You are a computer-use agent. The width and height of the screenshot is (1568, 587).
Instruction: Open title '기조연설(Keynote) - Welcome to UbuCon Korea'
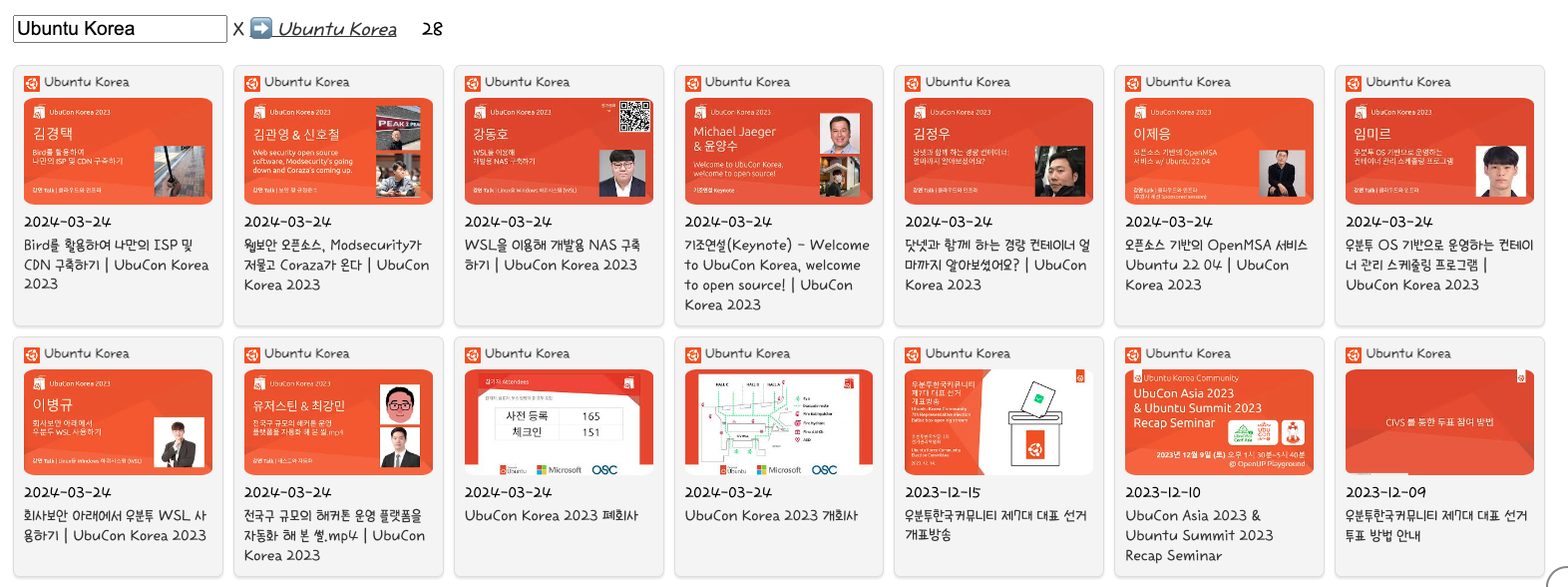coord(777,275)
